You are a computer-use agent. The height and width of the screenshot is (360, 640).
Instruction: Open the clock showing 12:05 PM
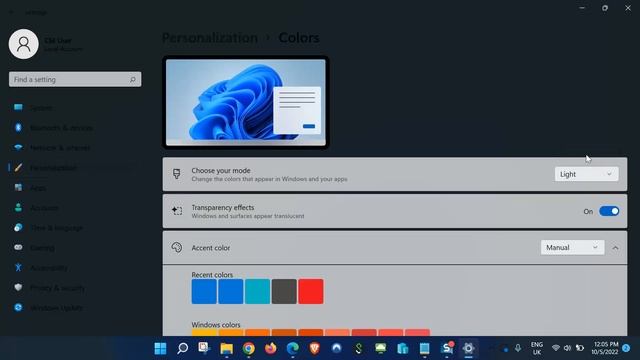click(606, 348)
